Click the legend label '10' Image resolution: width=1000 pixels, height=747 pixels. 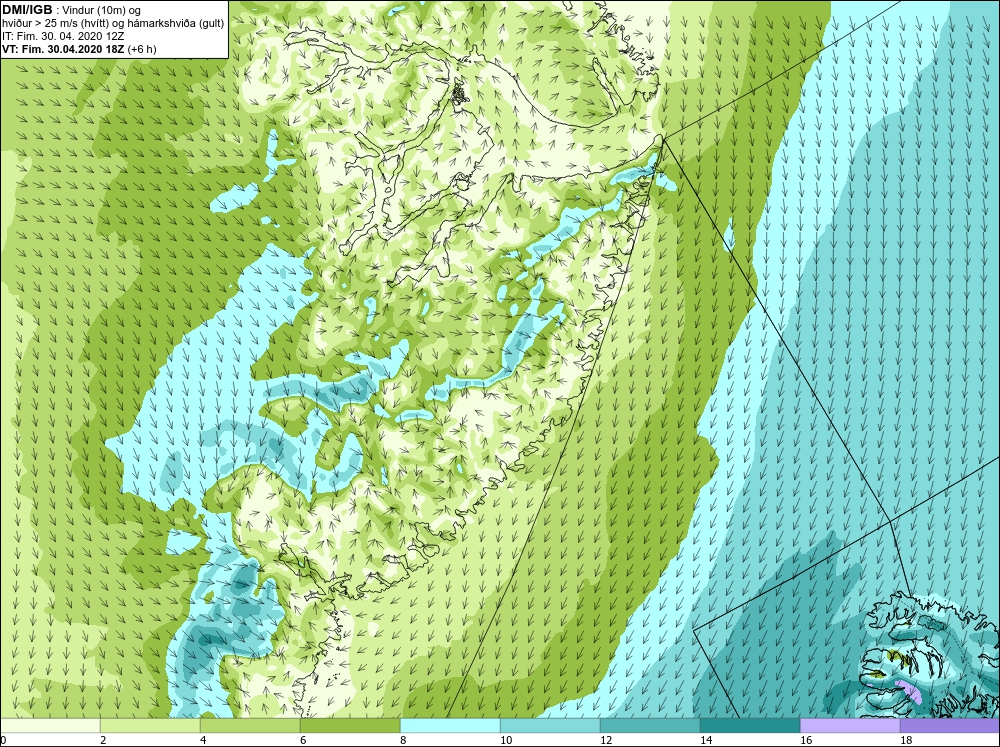click(x=506, y=740)
